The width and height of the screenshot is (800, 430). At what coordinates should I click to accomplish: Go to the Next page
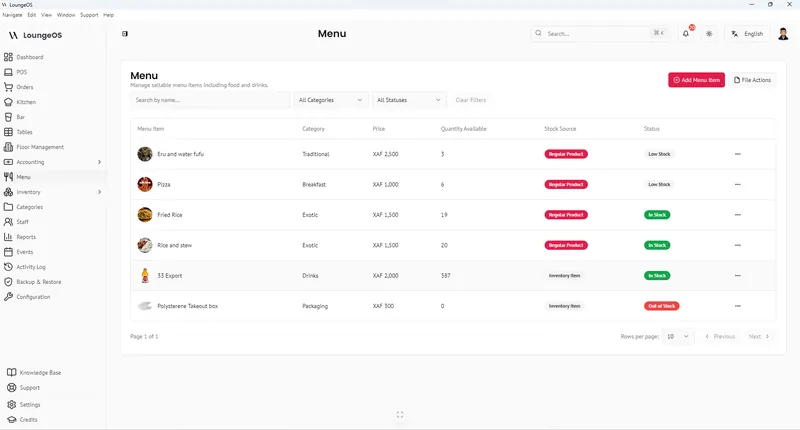click(759, 336)
